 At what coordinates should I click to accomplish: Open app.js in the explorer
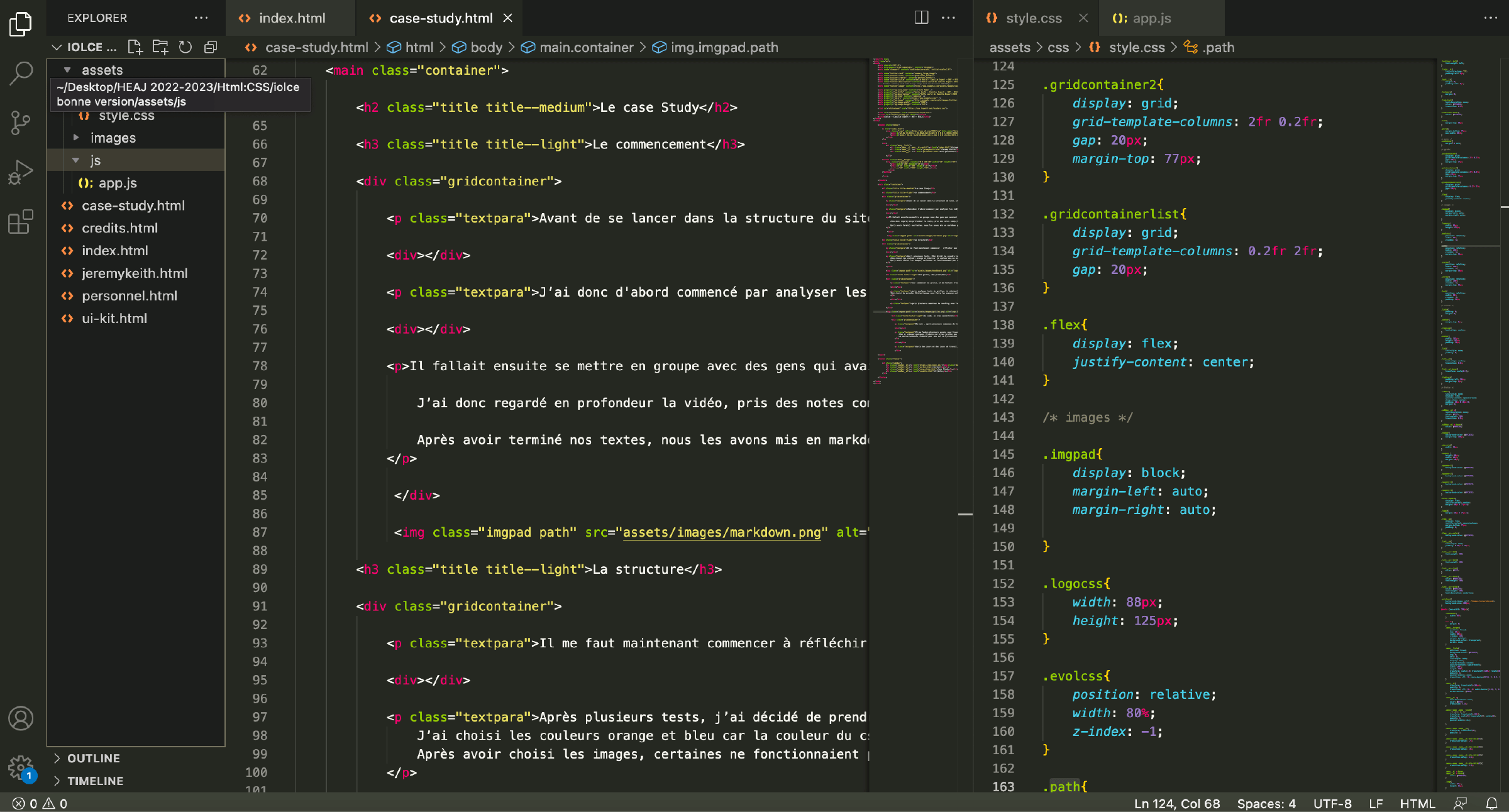(136, 183)
